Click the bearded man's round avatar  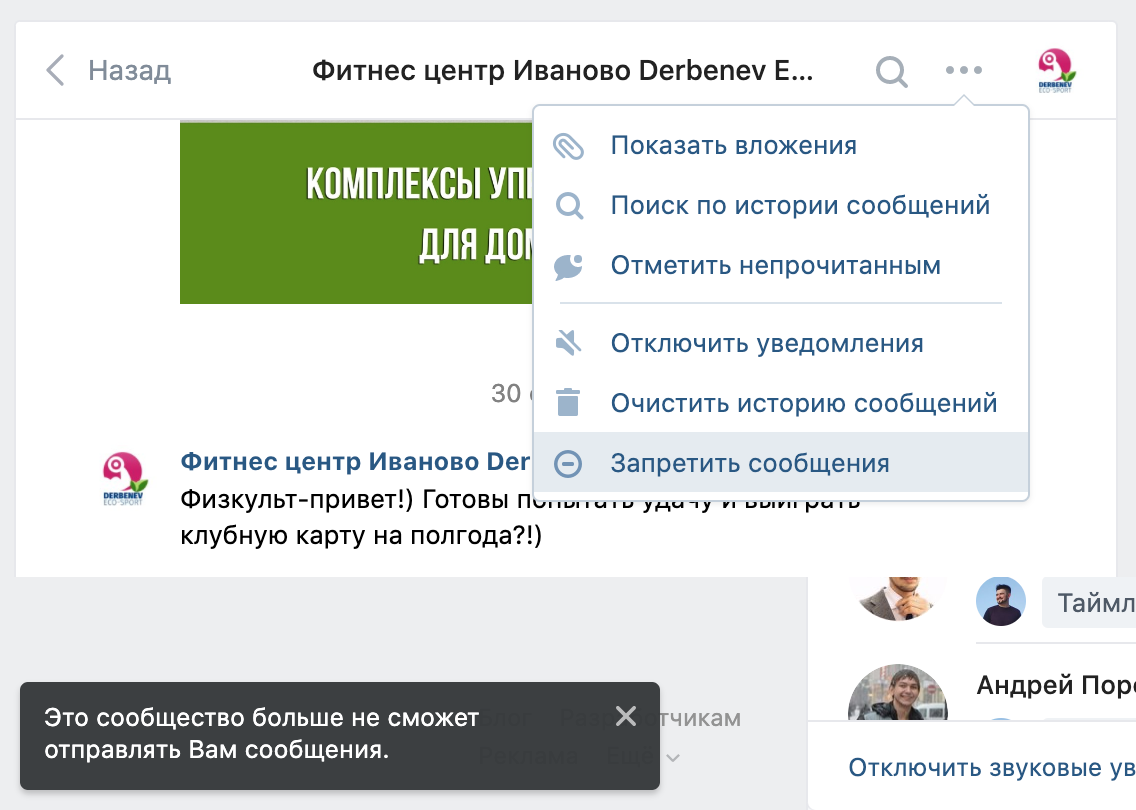pyautogui.click(x=1001, y=601)
